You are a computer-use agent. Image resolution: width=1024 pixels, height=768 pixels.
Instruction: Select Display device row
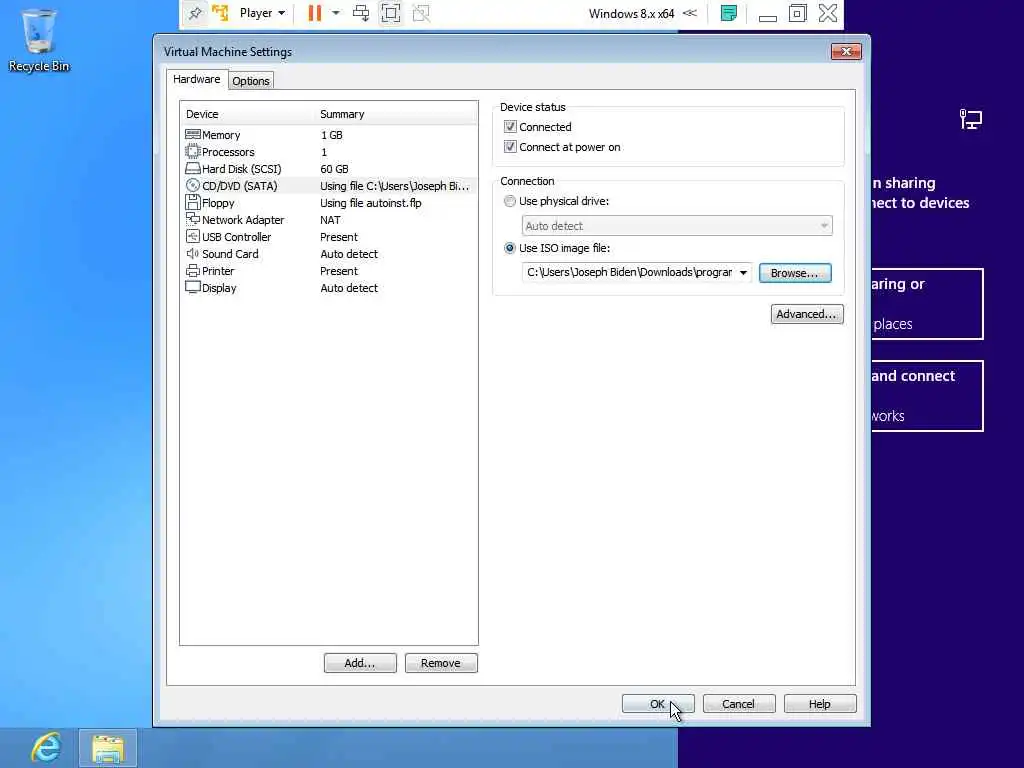pos(328,288)
